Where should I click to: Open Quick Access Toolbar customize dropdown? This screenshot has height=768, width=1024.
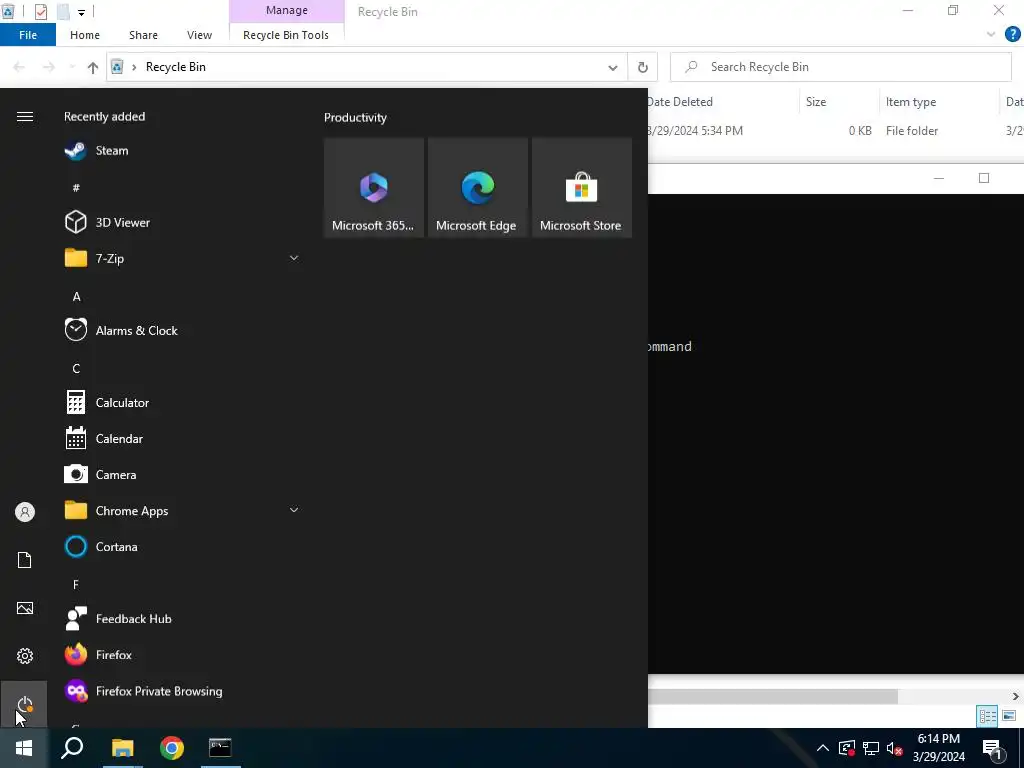pos(82,12)
